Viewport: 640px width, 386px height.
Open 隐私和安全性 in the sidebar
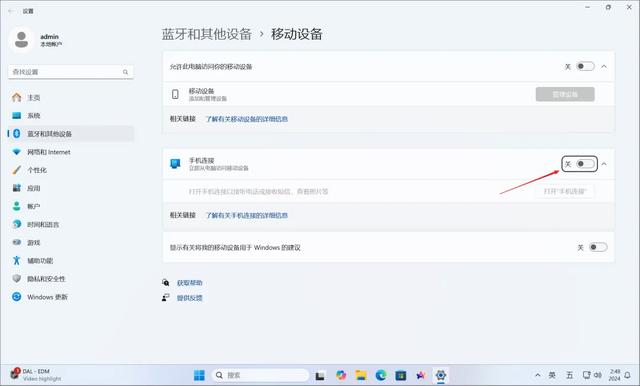point(71,279)
